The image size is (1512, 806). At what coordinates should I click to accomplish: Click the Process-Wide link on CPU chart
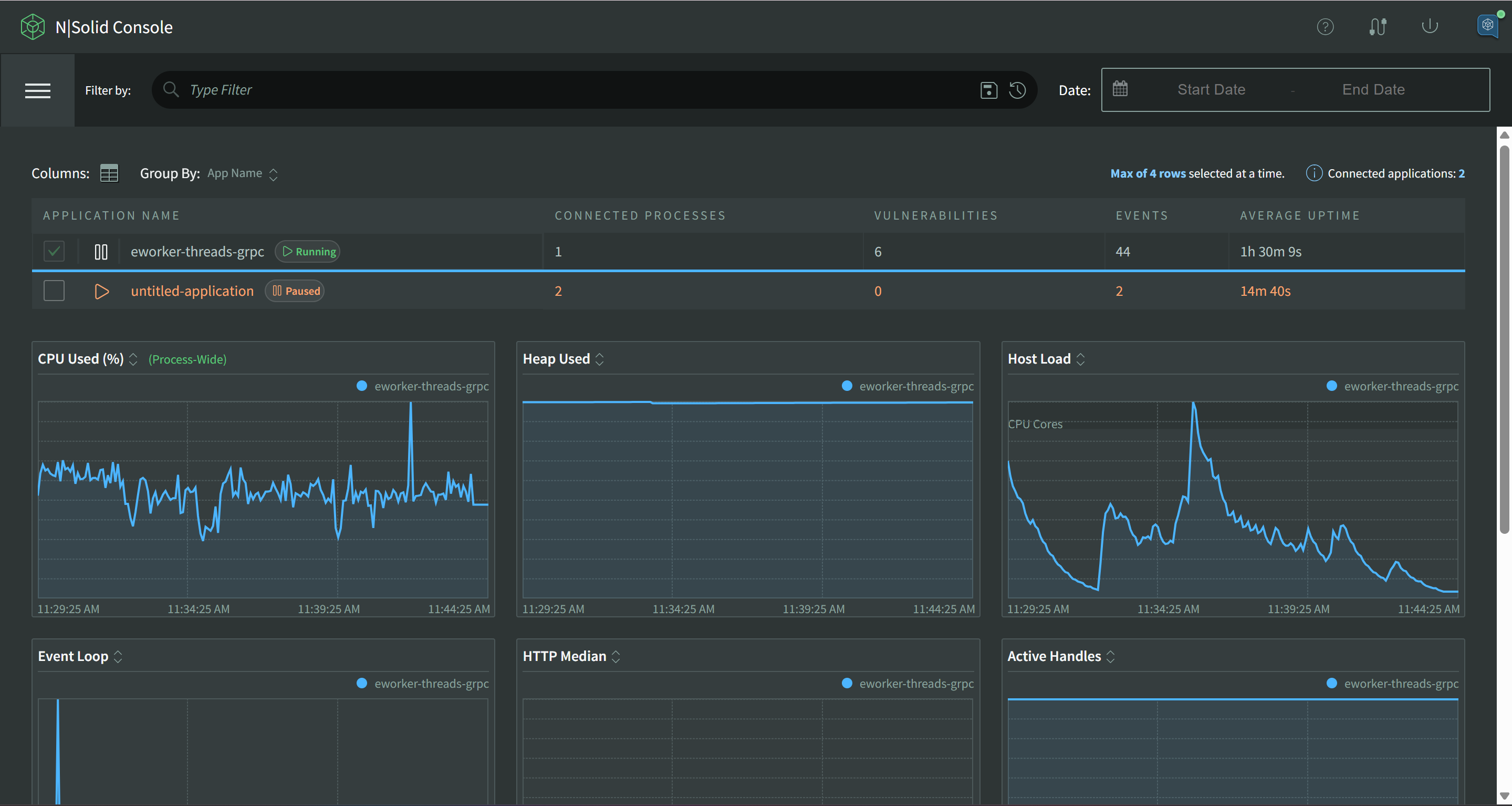coord(187,359)
